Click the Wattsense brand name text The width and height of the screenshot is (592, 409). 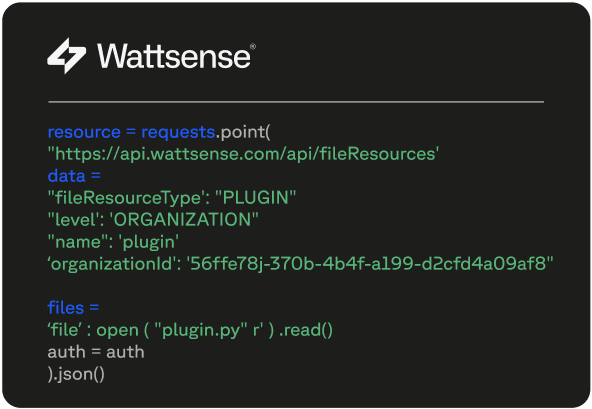[x=174, y=56]
